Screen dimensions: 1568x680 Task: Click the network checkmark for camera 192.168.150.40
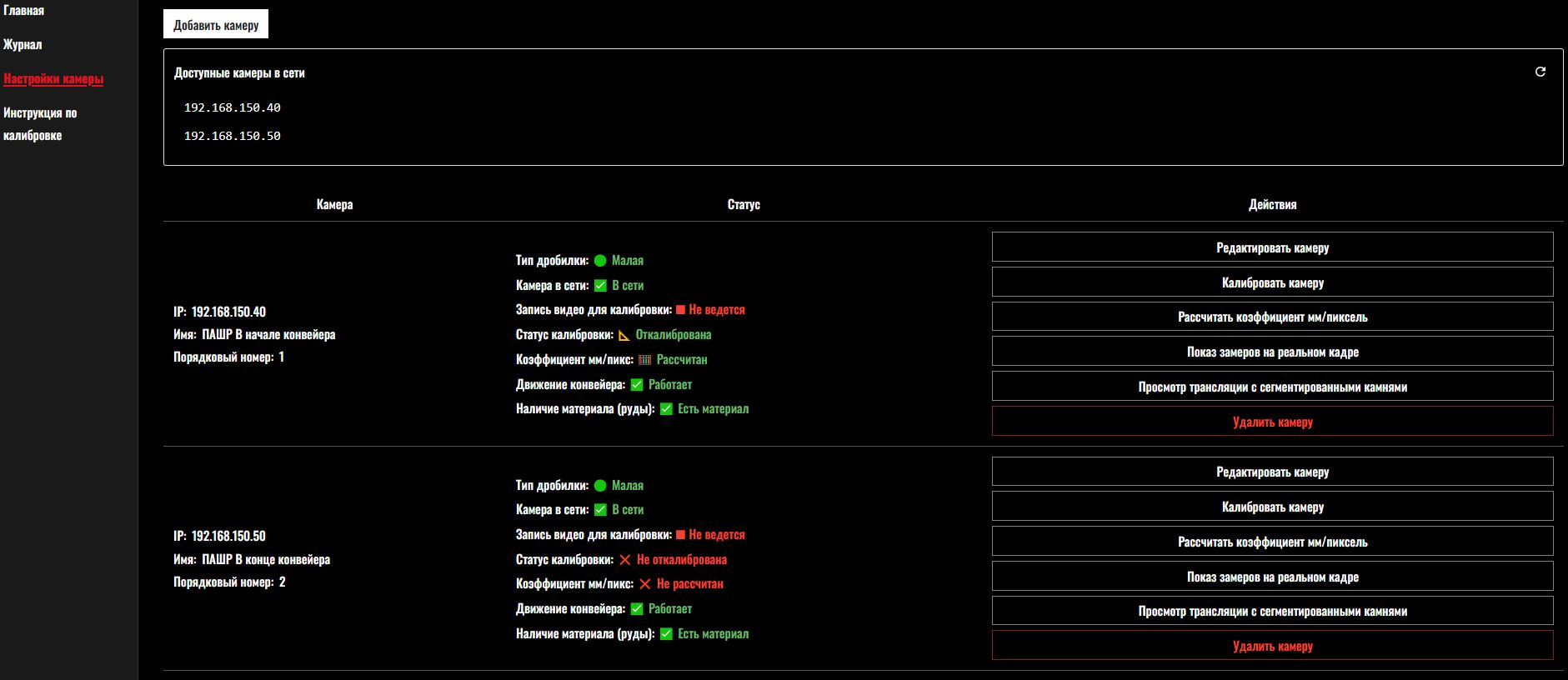(600, 286)
